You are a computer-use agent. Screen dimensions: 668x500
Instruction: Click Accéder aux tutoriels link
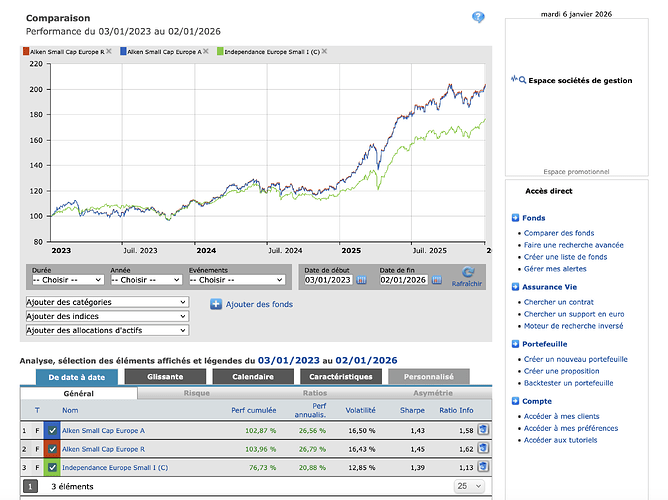pyautogui.click(x=560, y=440)
